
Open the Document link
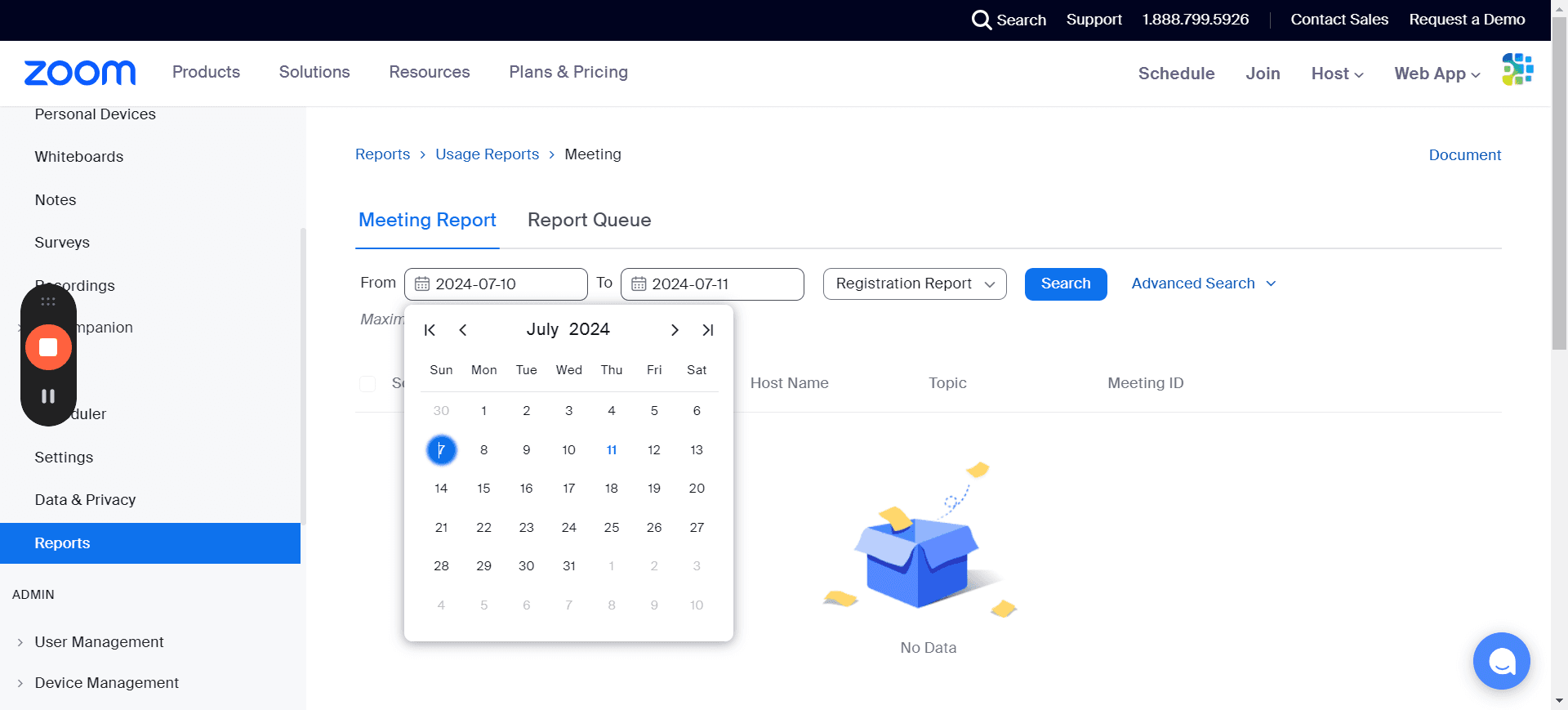(x=1465, y=155)
